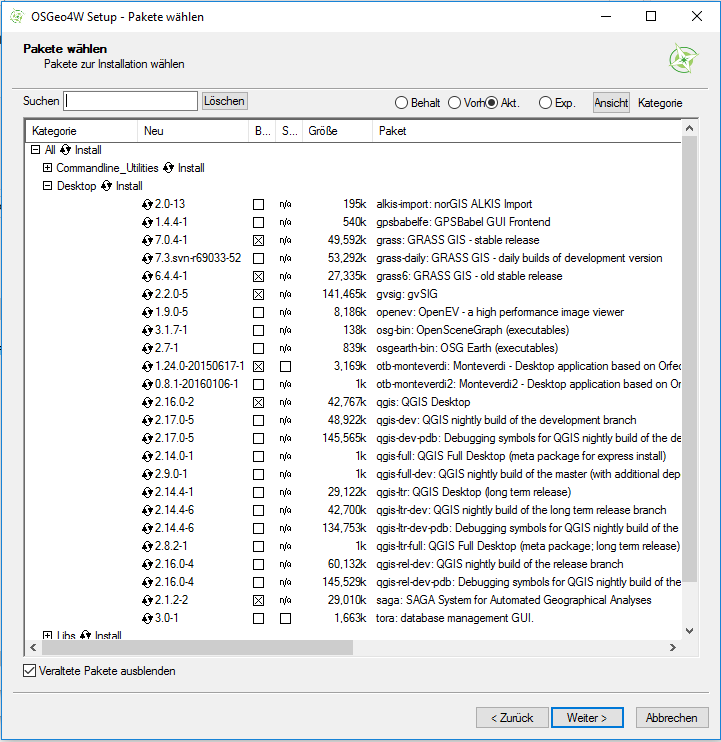Screen dimensions: 721x742
Task: Cycle action icon for qgis-full 2.14.0-1
Action: (147, 456)
